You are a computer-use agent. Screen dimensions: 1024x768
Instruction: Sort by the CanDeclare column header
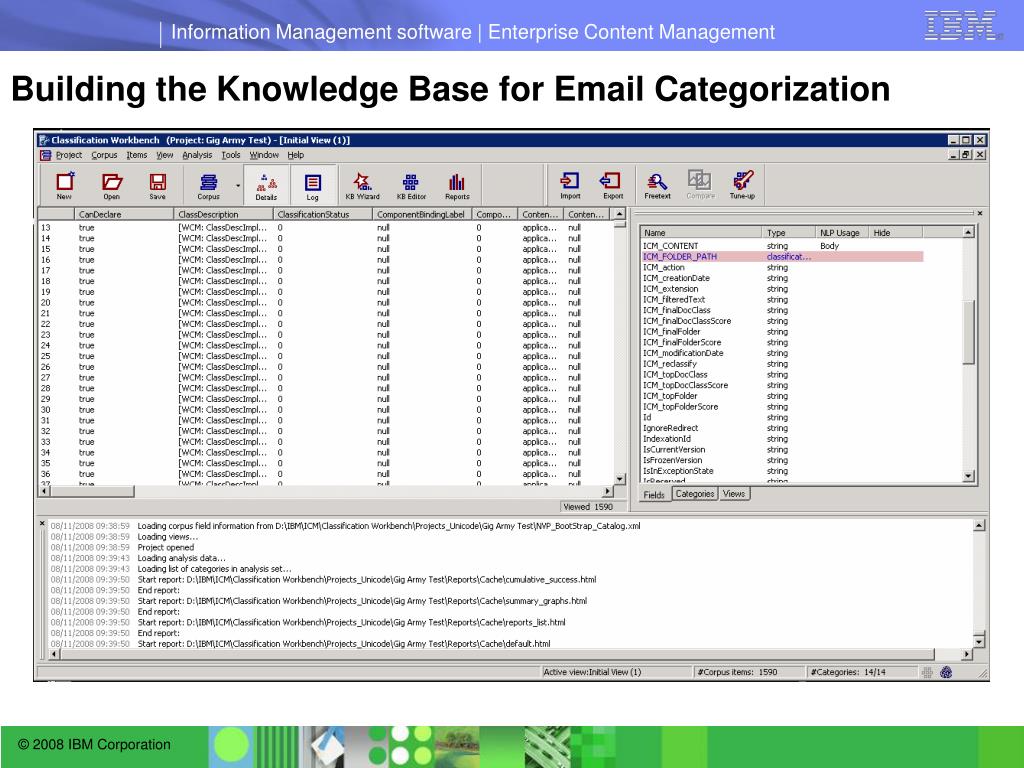[124, 214]
